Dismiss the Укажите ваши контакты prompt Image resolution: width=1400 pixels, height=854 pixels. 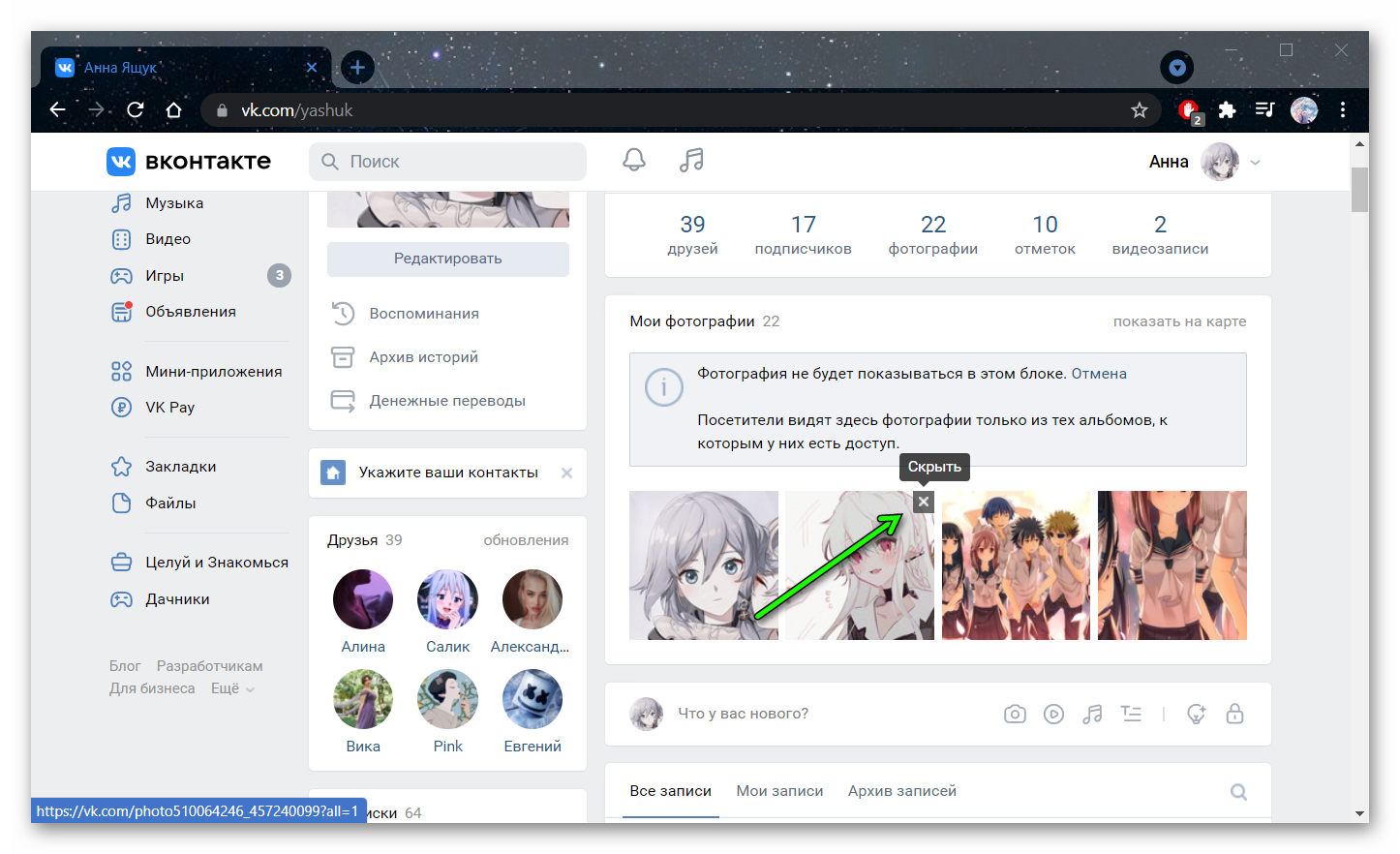pyautogui.click(x=567, y=473)
